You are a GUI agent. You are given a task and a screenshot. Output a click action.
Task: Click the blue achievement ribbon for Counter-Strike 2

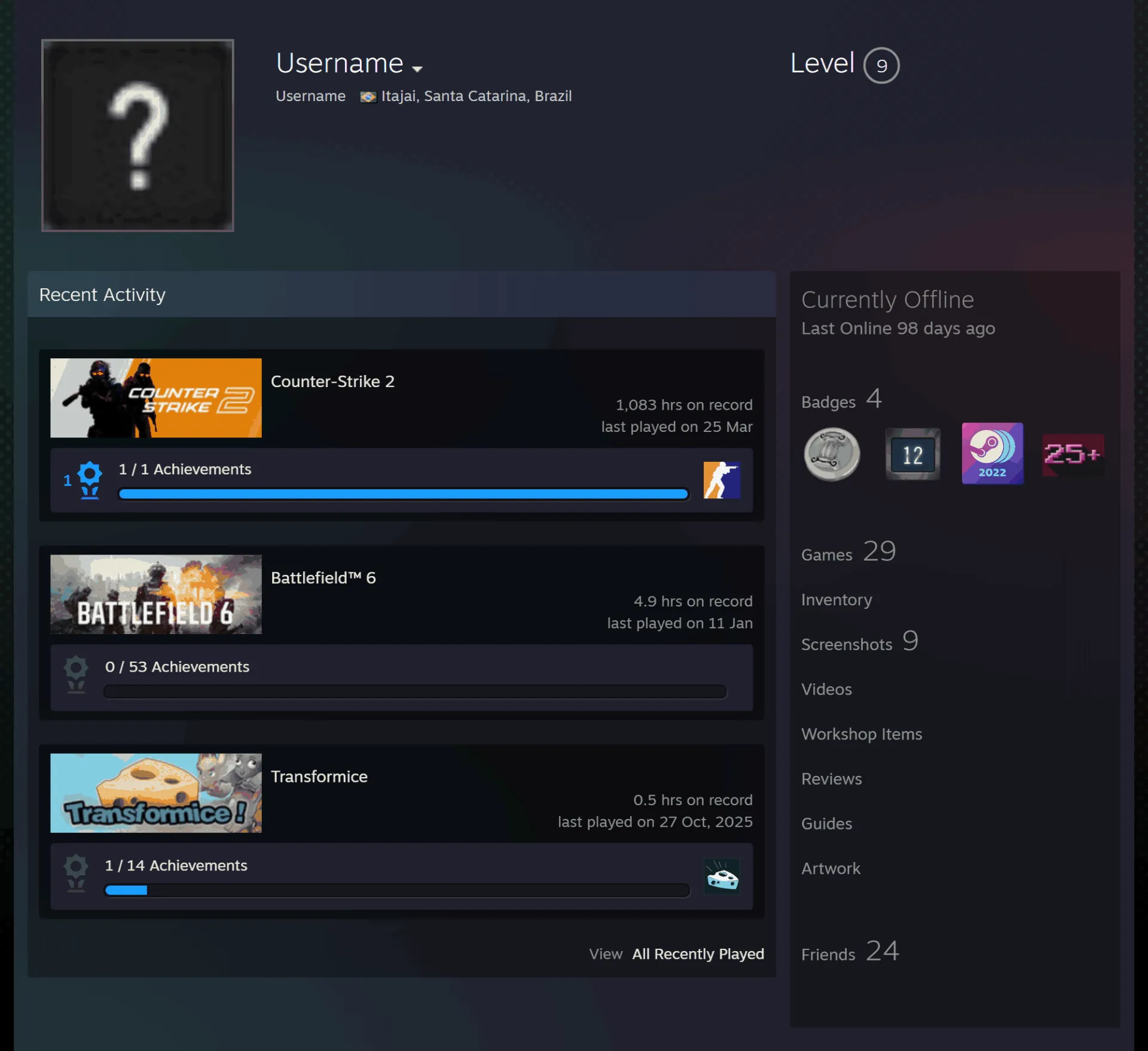90,480
